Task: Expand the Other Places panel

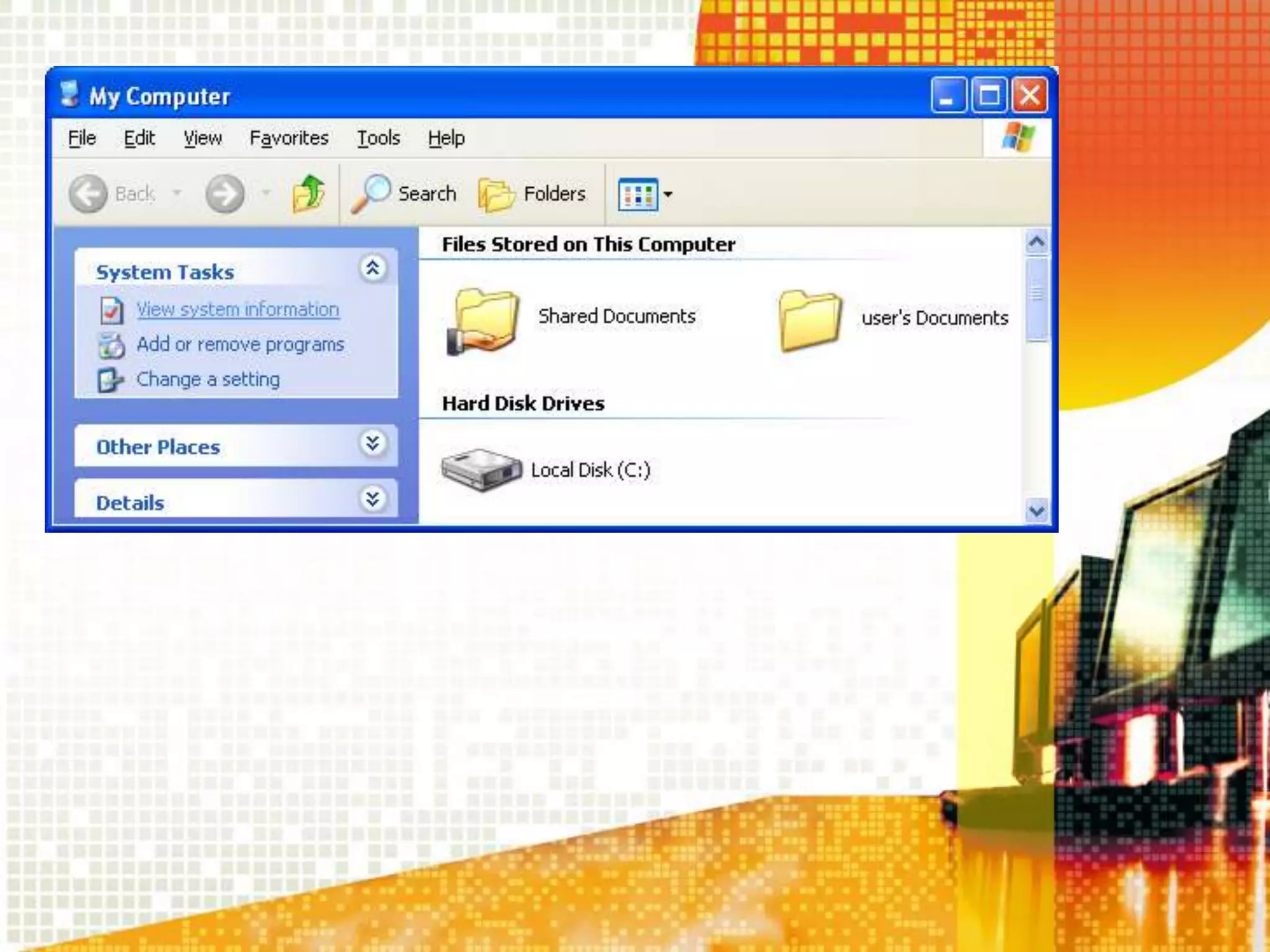Action: [x=372, y=443]
